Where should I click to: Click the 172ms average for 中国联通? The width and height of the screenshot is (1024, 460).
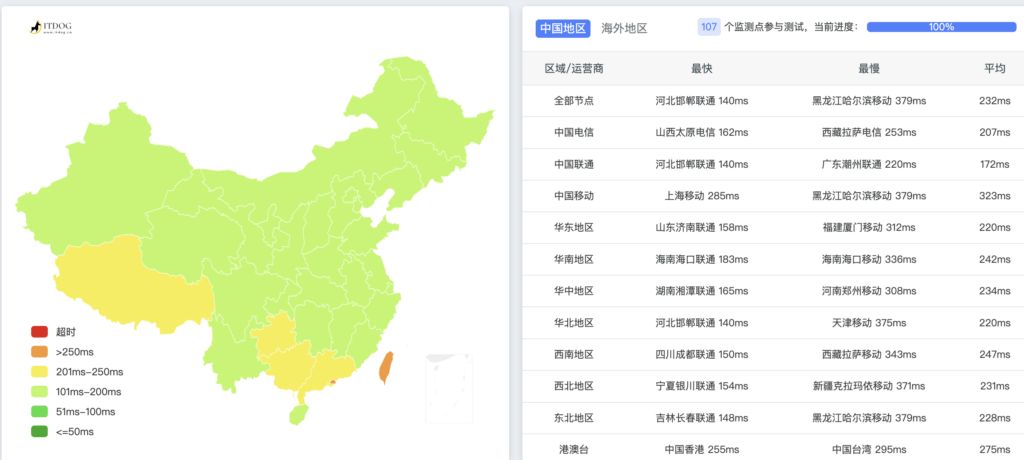[995, 164]
